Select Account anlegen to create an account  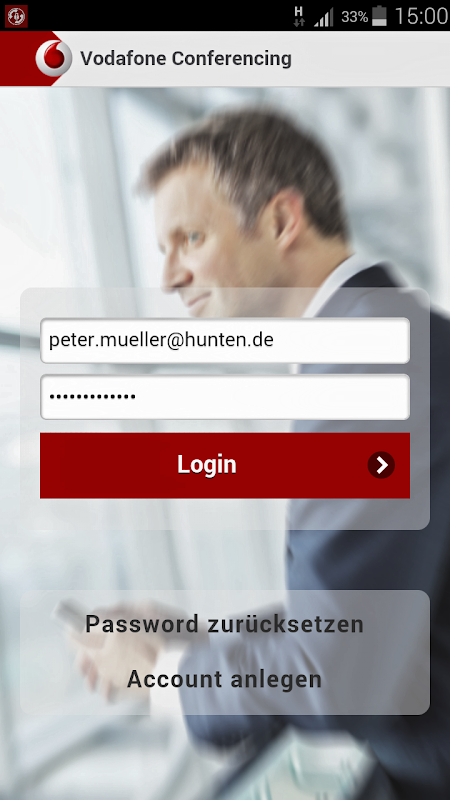tap(224, 679)
